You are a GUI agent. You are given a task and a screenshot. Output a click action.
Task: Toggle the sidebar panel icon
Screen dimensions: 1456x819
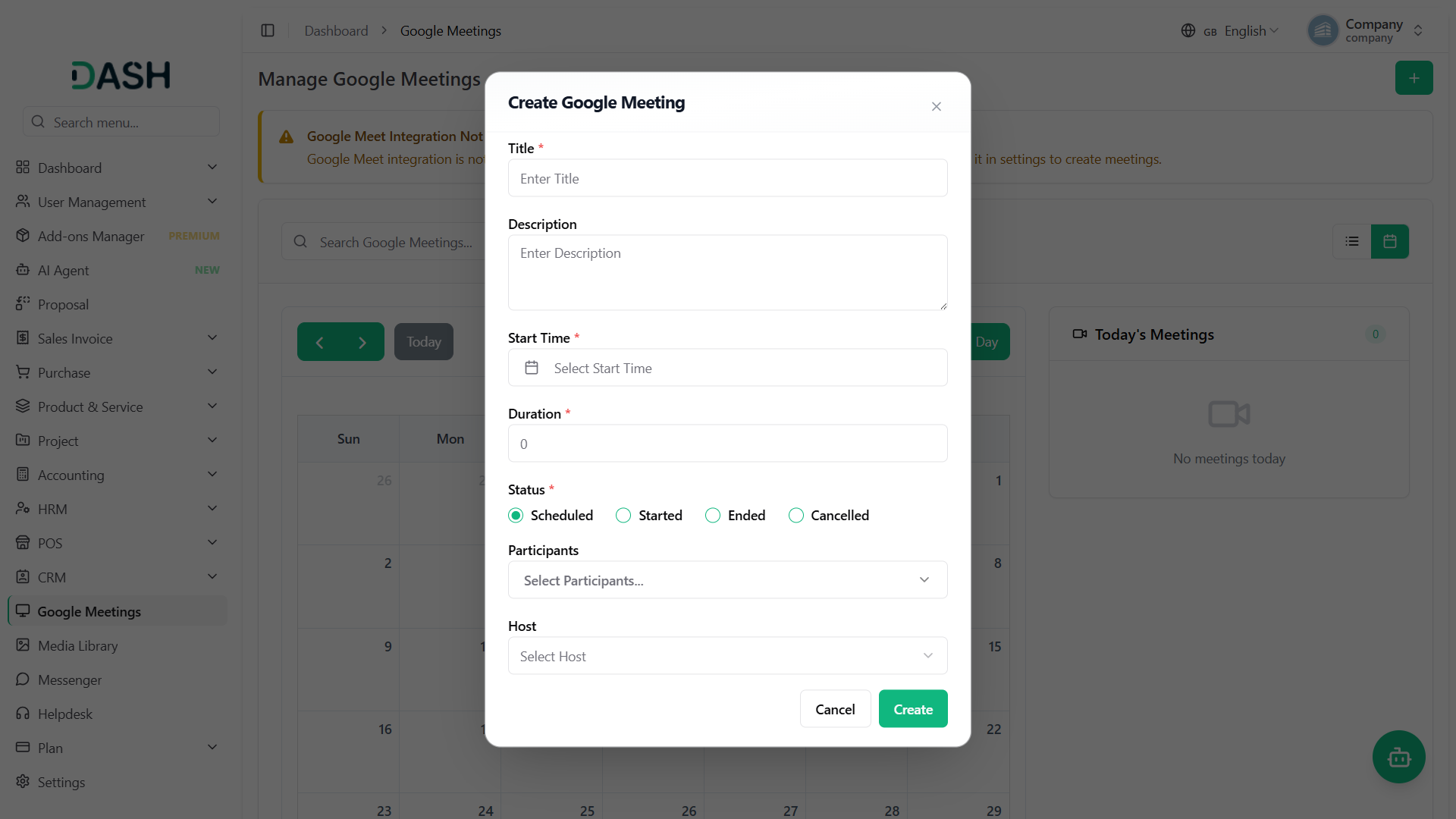coord(268,30)
